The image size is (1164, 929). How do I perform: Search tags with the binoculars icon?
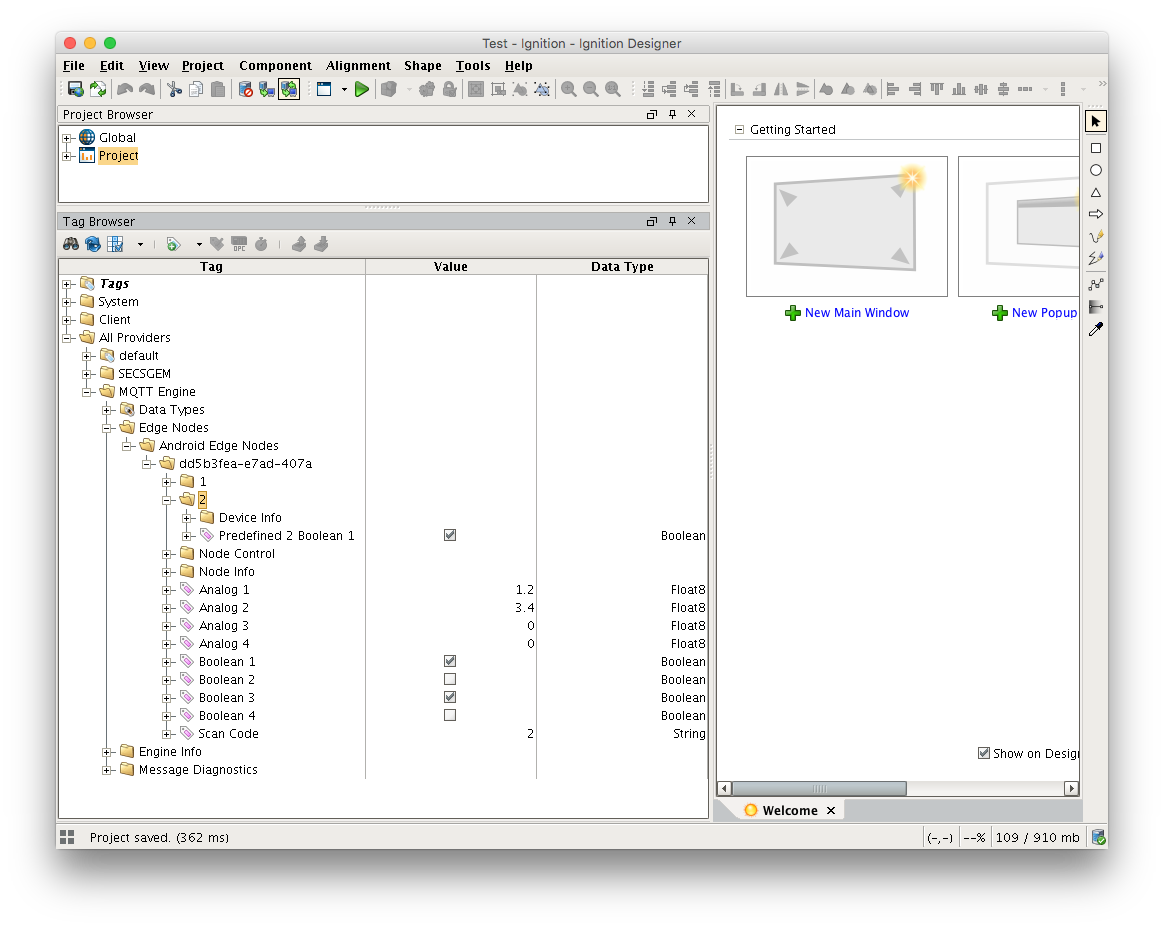pyautogui.click(x=71, y=244)
